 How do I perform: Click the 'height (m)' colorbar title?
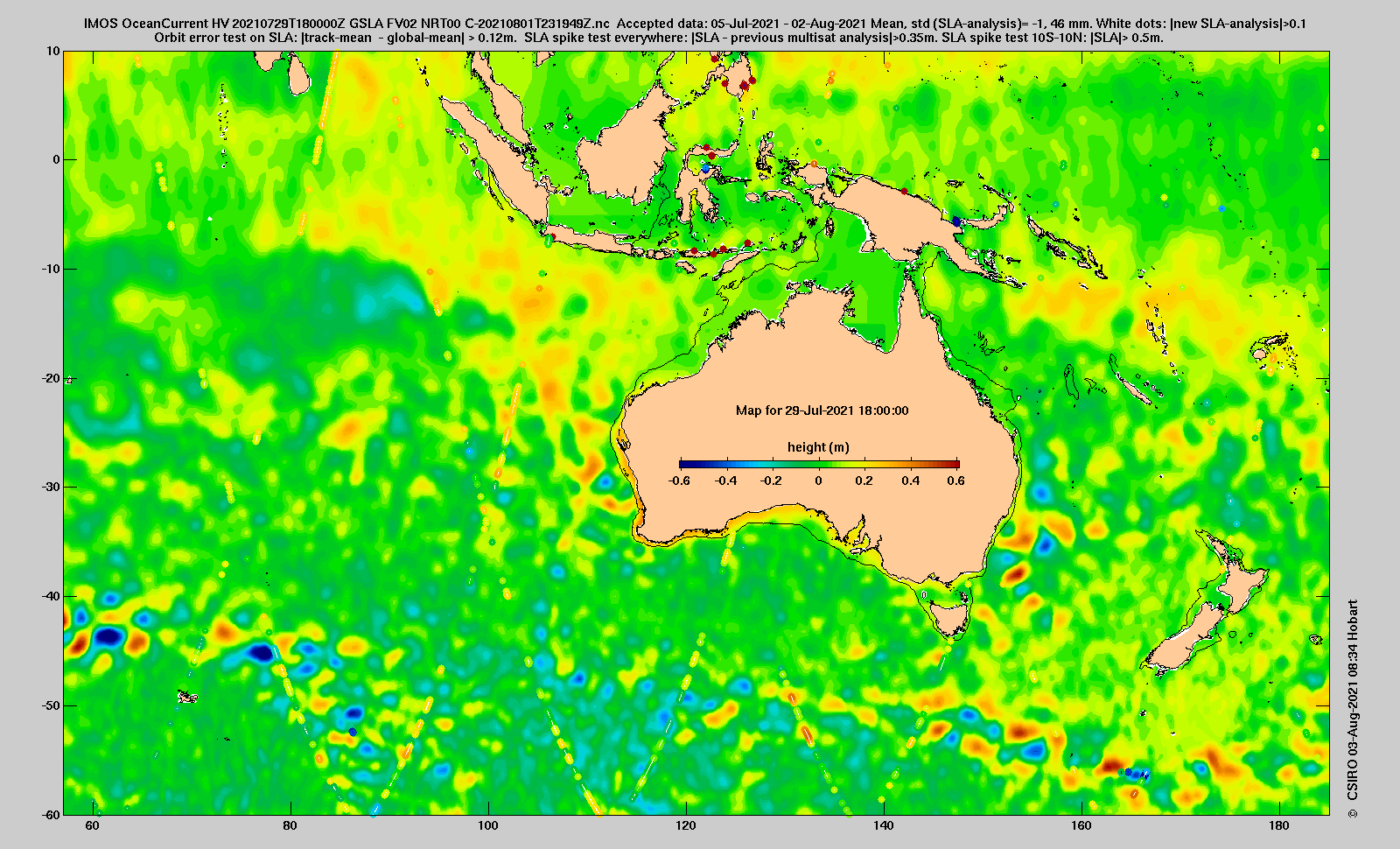click(818, 447)
